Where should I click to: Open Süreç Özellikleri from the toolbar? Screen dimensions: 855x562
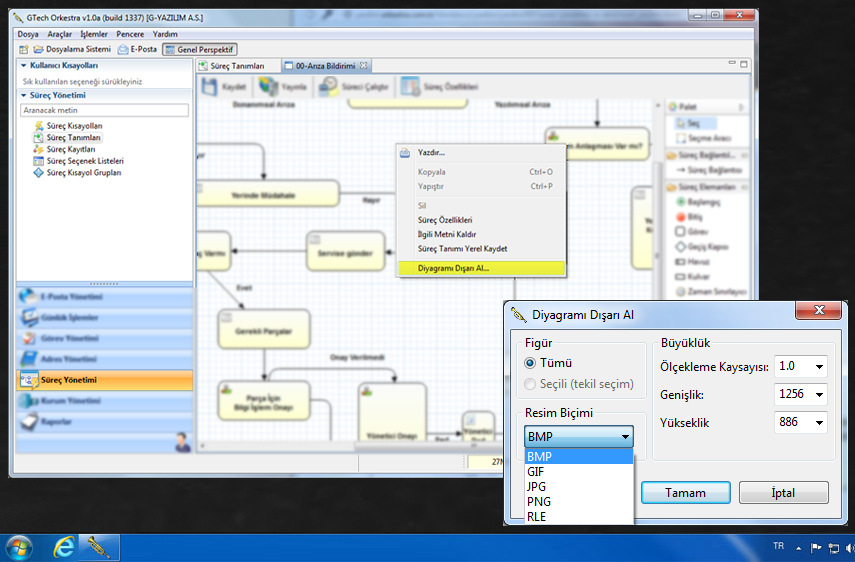pyautogui.click(x=410, y=87)
